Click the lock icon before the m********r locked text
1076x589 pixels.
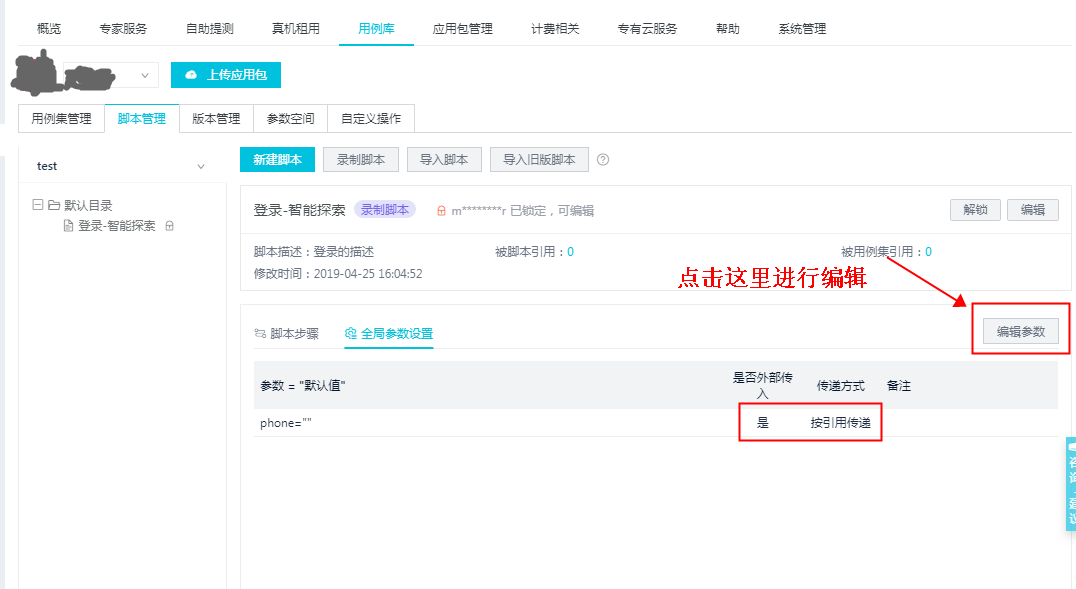pyautogui.click(x=441, y=210)
